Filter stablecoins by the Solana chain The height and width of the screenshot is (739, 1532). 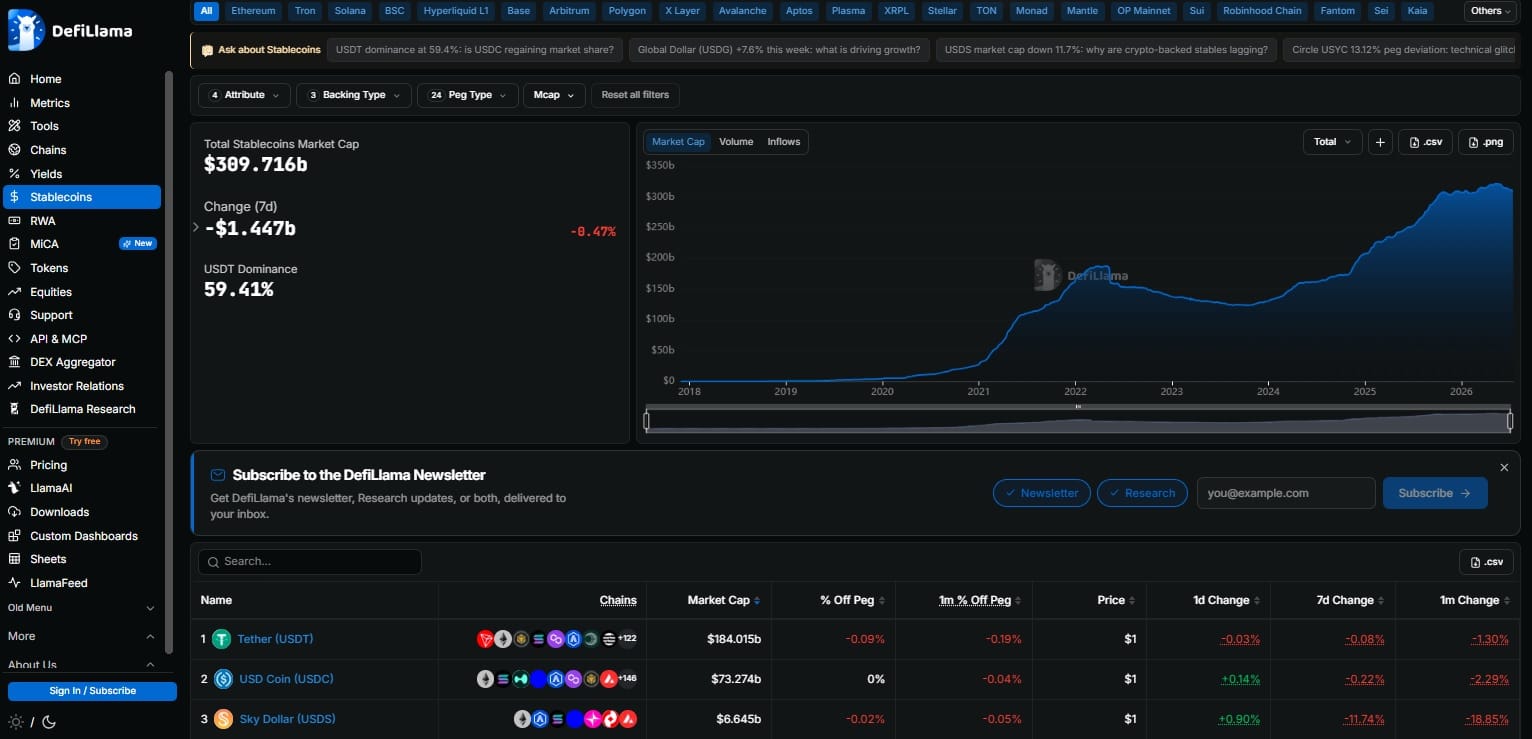pyautogui.click(x=351, y=11)
